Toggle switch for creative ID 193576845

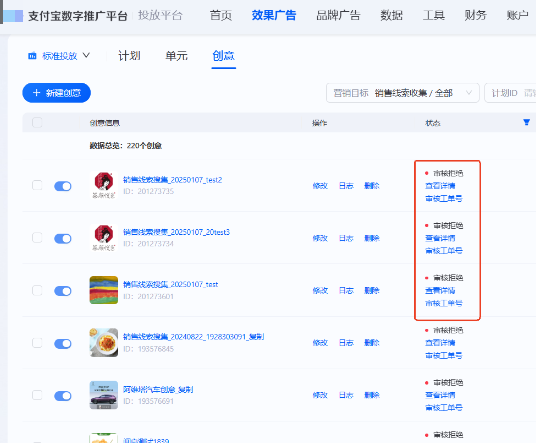coord(63,343)
